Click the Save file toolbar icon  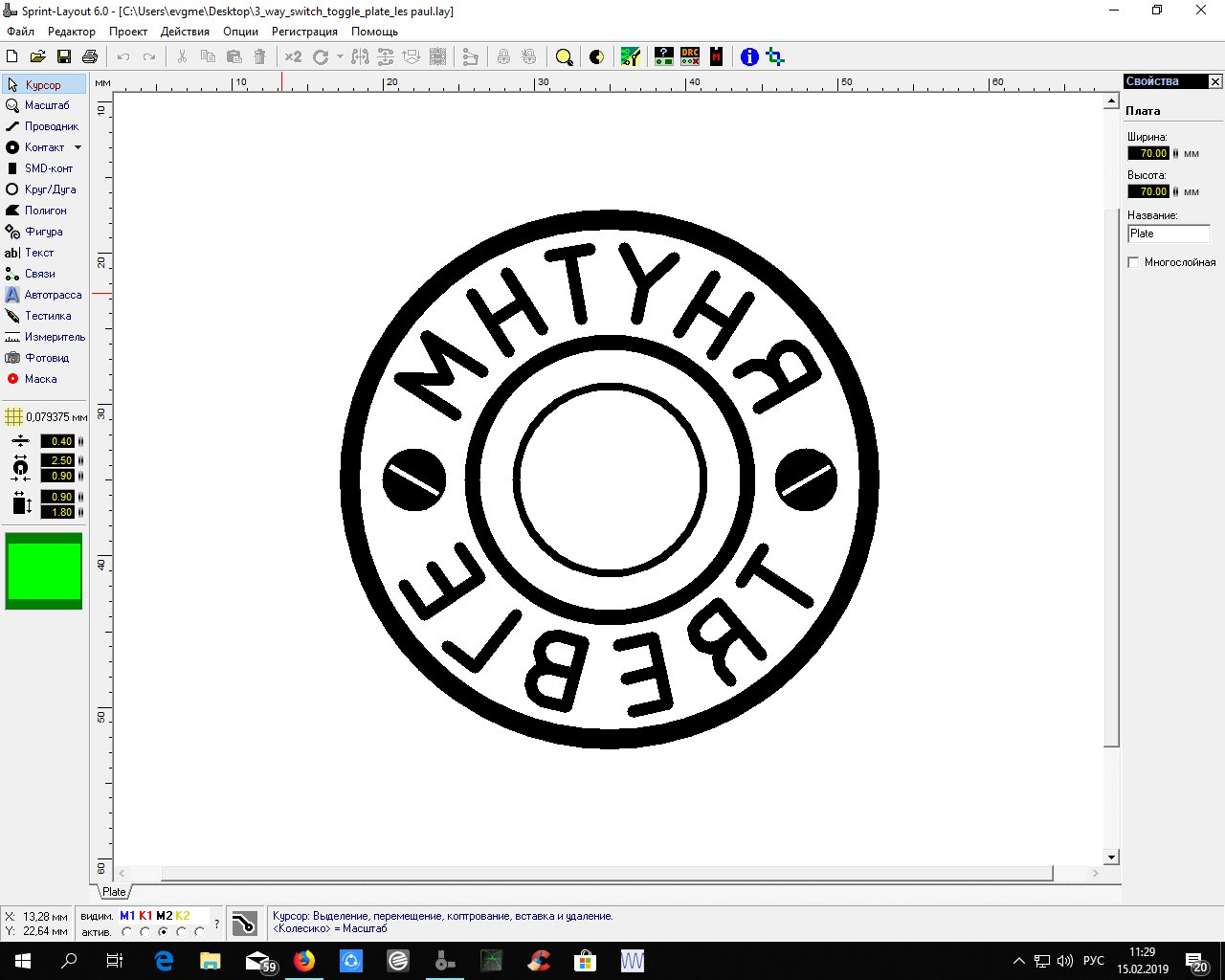(x=64, y=57)
